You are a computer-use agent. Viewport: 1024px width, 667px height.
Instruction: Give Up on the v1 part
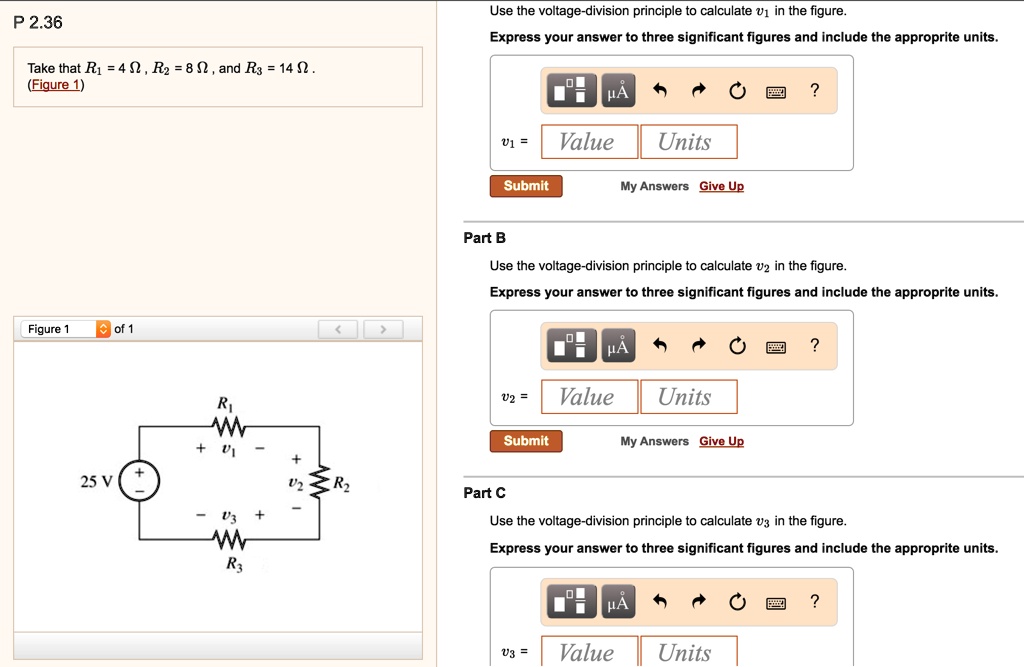pos(721,186)
